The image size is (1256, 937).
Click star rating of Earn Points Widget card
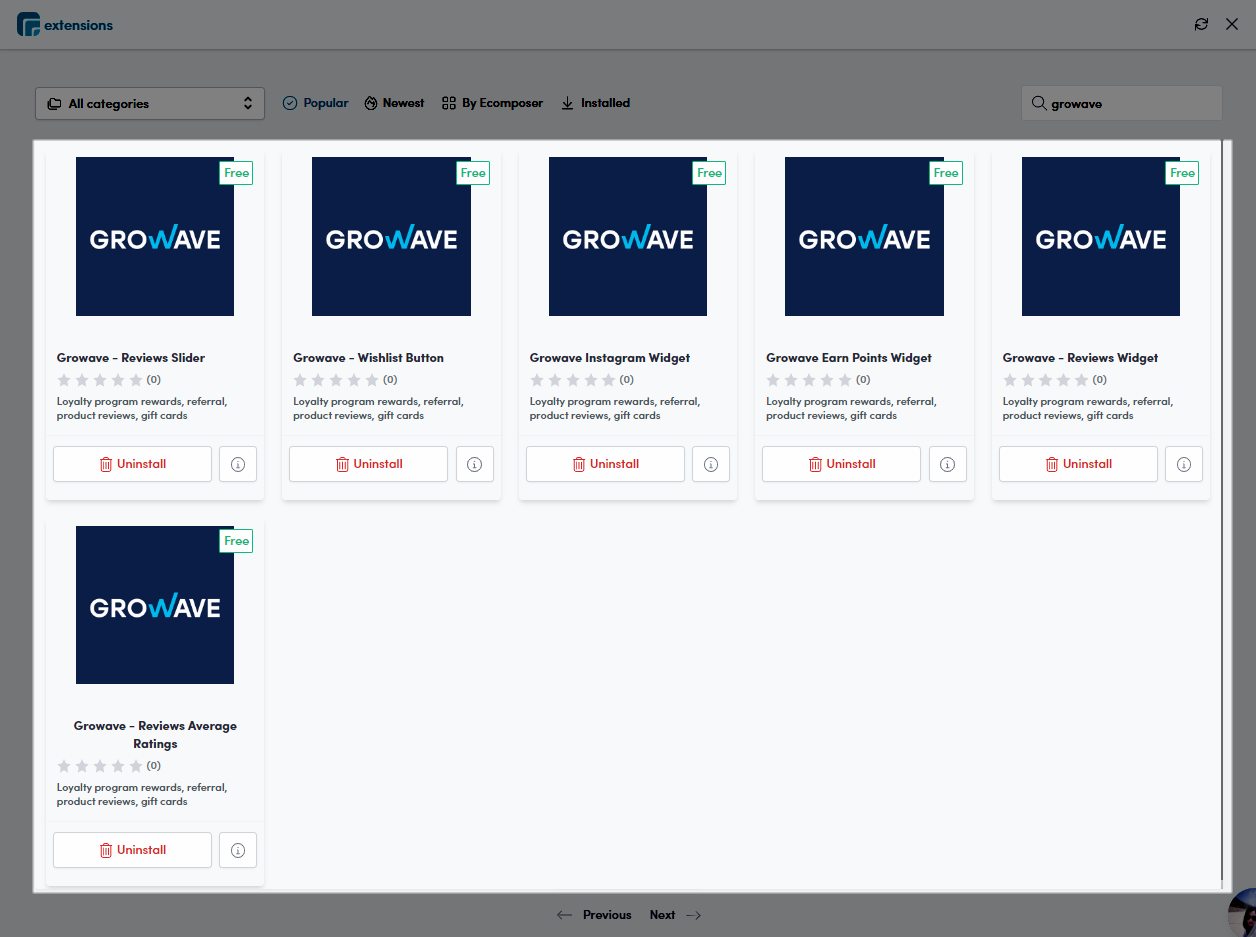(809, 380)
